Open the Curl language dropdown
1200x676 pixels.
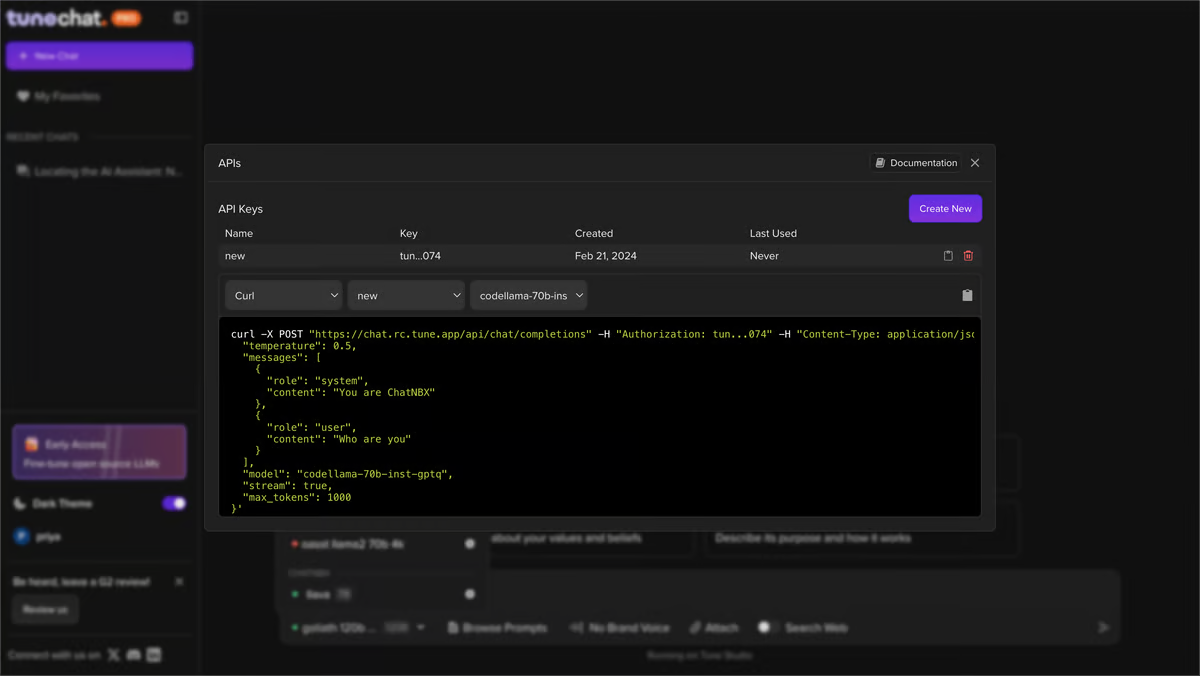point(283,295)
